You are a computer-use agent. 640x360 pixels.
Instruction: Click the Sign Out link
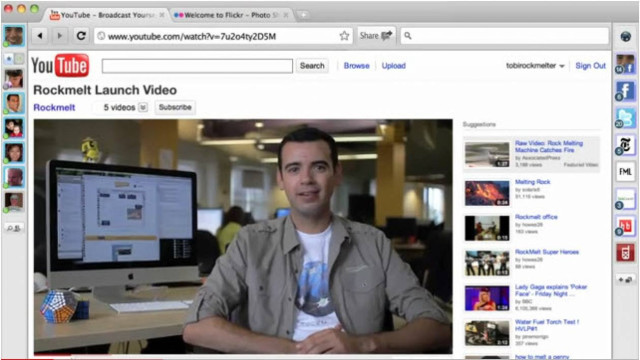(590, 66)
